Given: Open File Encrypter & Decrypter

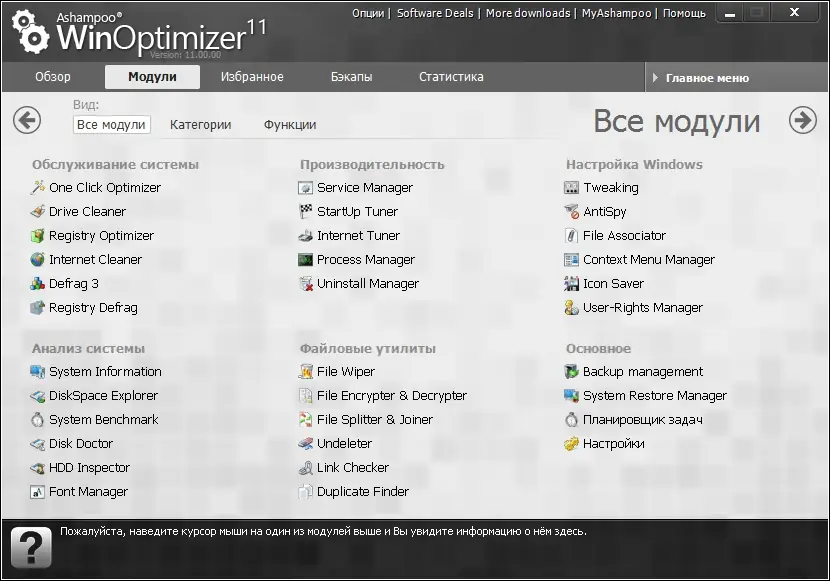Looking at the screenshot, I should [x=382, y=395].
